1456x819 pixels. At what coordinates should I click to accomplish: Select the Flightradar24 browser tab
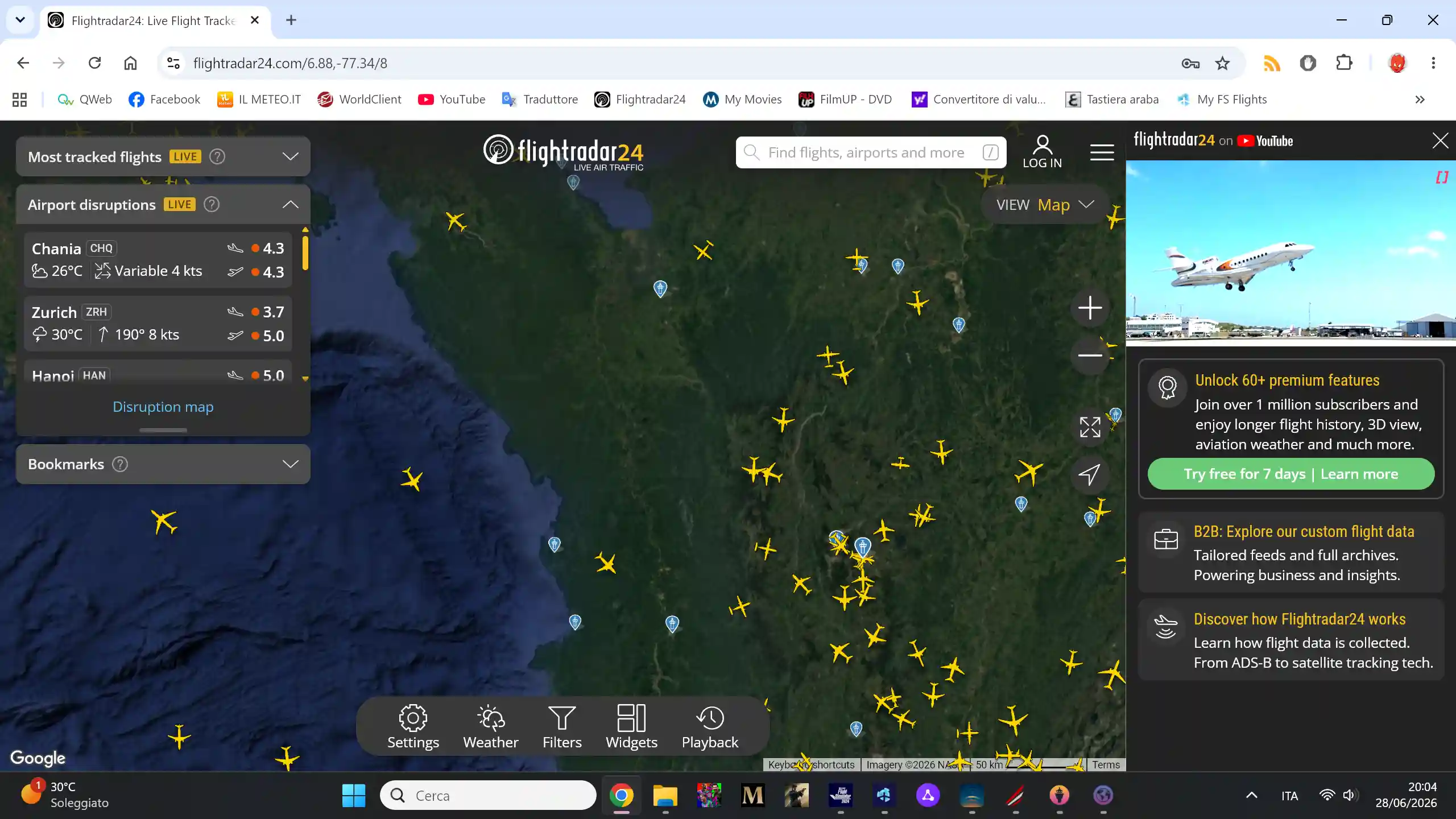(154, 20)
